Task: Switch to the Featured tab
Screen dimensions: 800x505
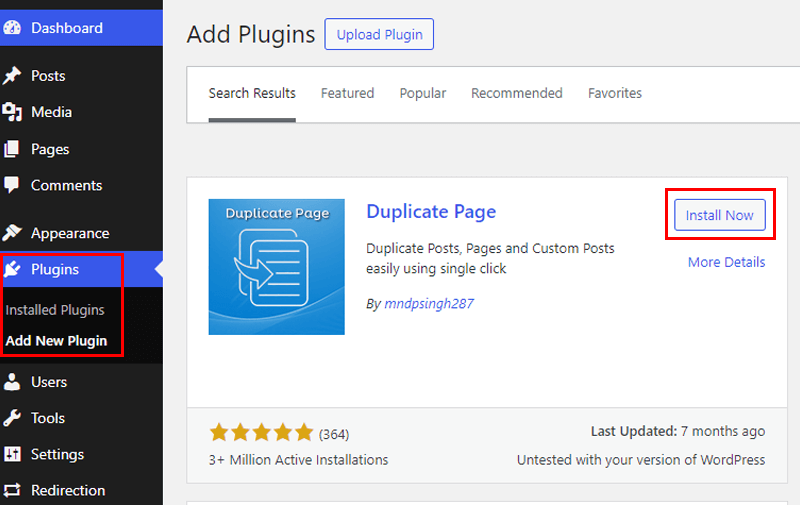Action: coord(347,93)
